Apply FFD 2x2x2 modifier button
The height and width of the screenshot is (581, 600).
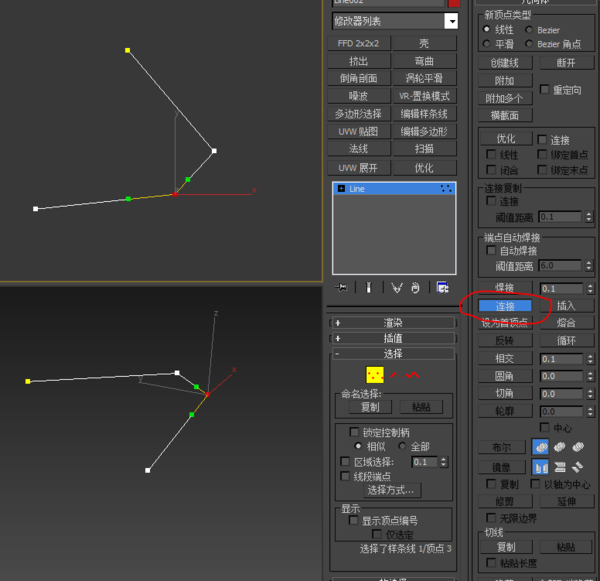point(359,43)
